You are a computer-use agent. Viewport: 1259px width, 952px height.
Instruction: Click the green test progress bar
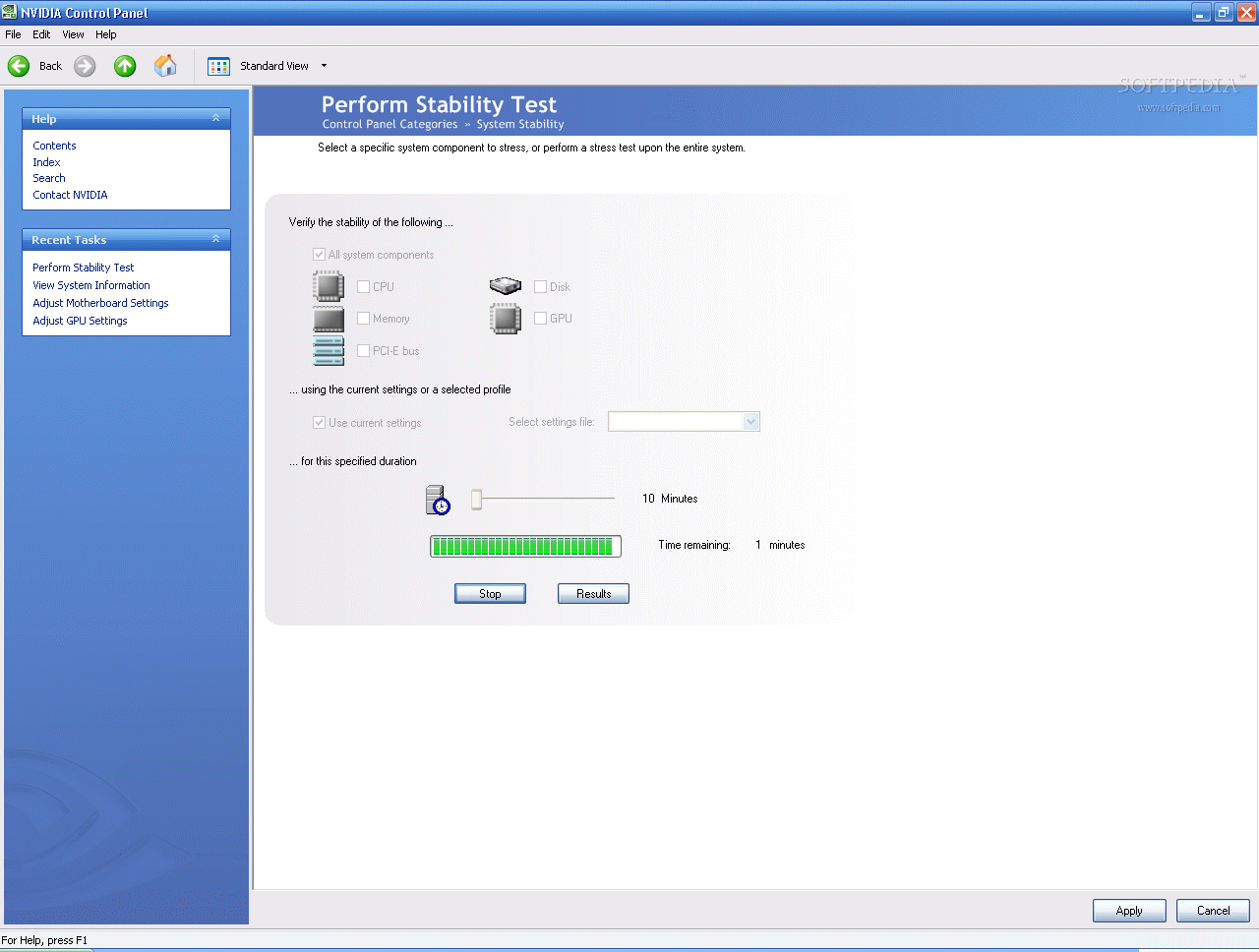click(x=525, y=546)
